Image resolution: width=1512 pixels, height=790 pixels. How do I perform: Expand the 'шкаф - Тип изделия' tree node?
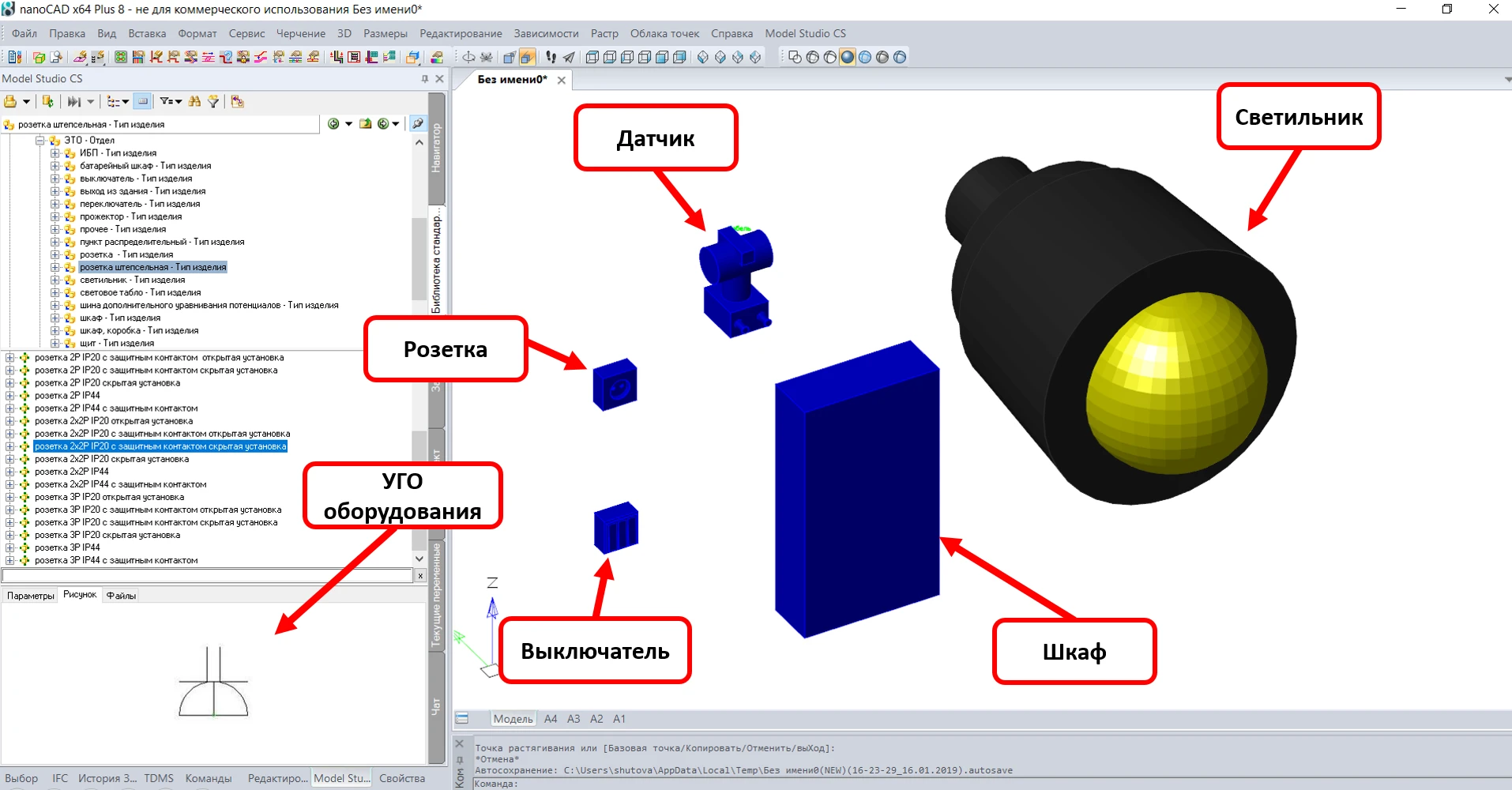(55, 318)
